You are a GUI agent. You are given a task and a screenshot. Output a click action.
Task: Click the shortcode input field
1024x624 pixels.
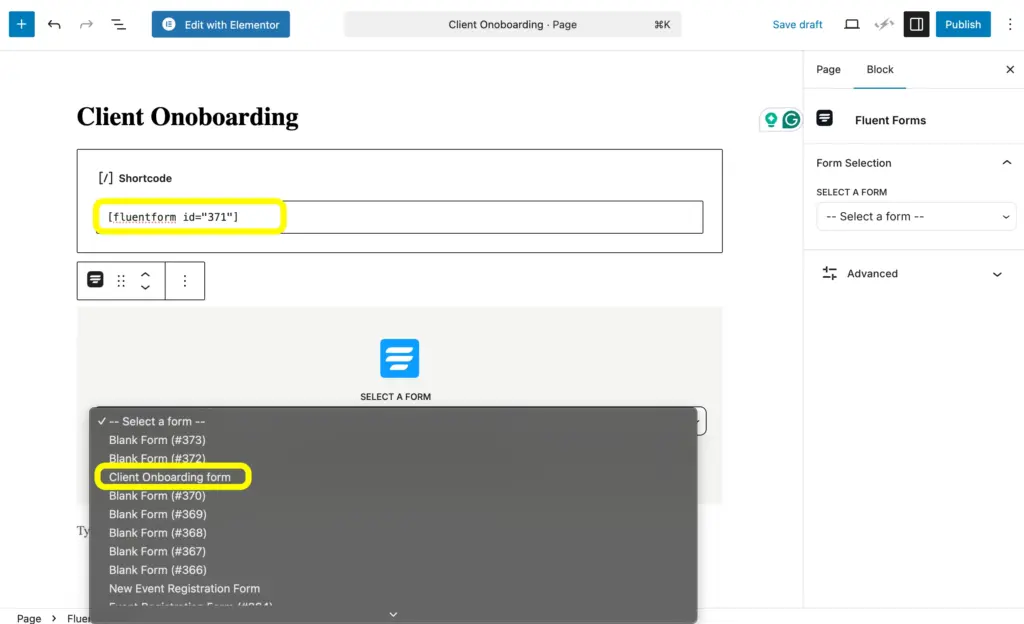coord(400,217)
